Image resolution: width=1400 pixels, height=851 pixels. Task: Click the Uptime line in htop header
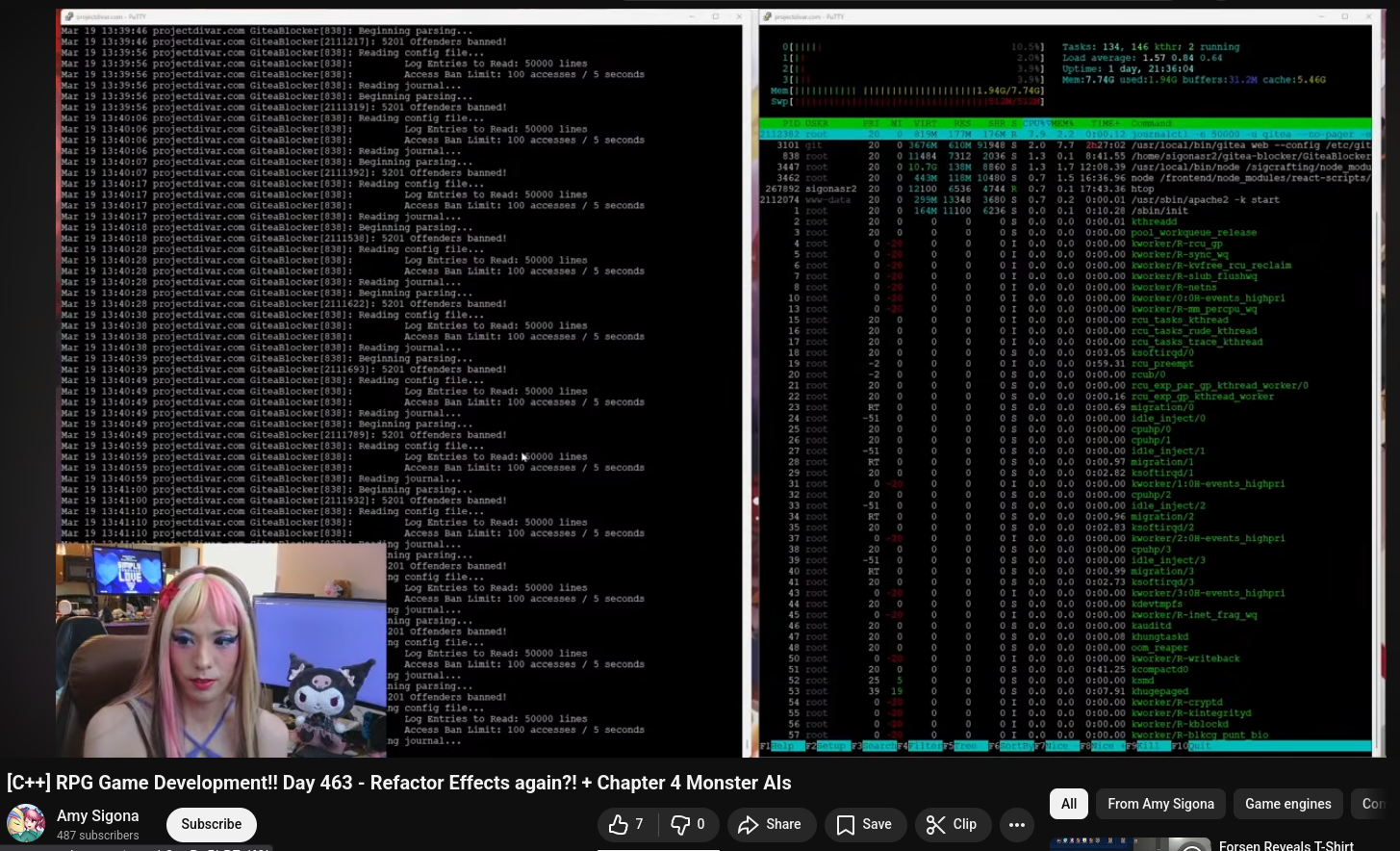point(1124,69)
